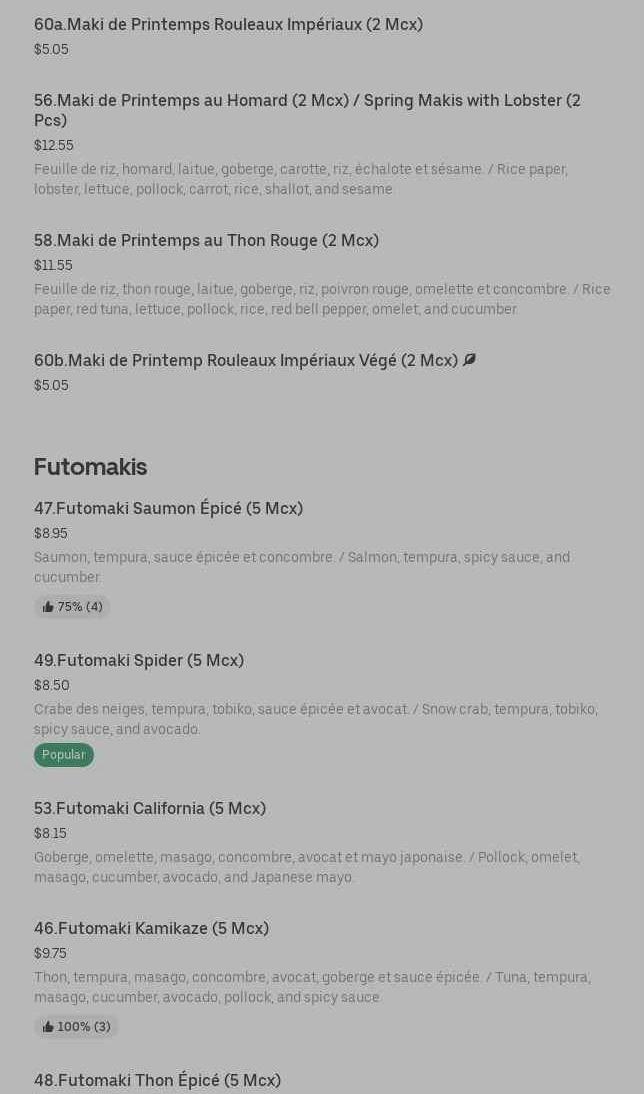The width and height of the screenshot is (644, 1094).
Task: Click the 100% thumbs-up rating badge
Action: coord(76,1027)
